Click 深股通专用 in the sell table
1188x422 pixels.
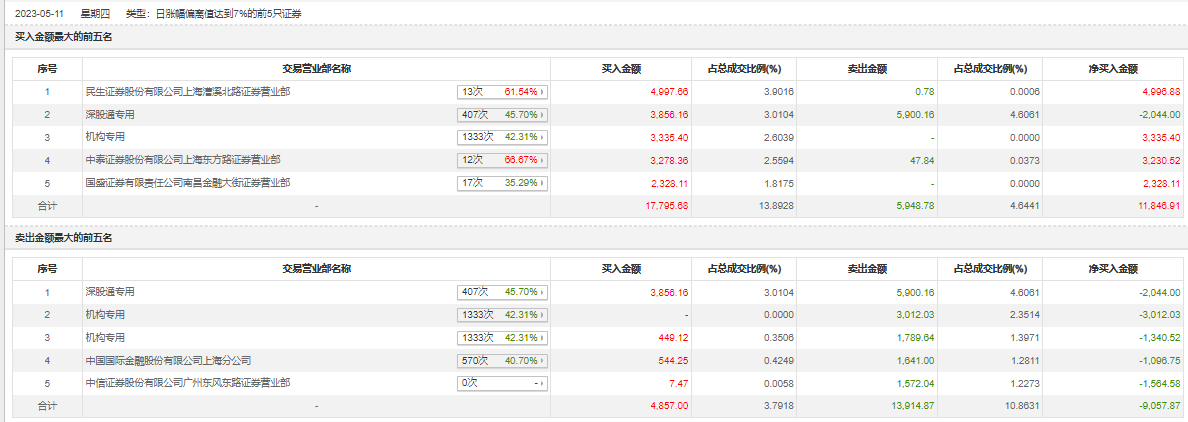[110, 292]
